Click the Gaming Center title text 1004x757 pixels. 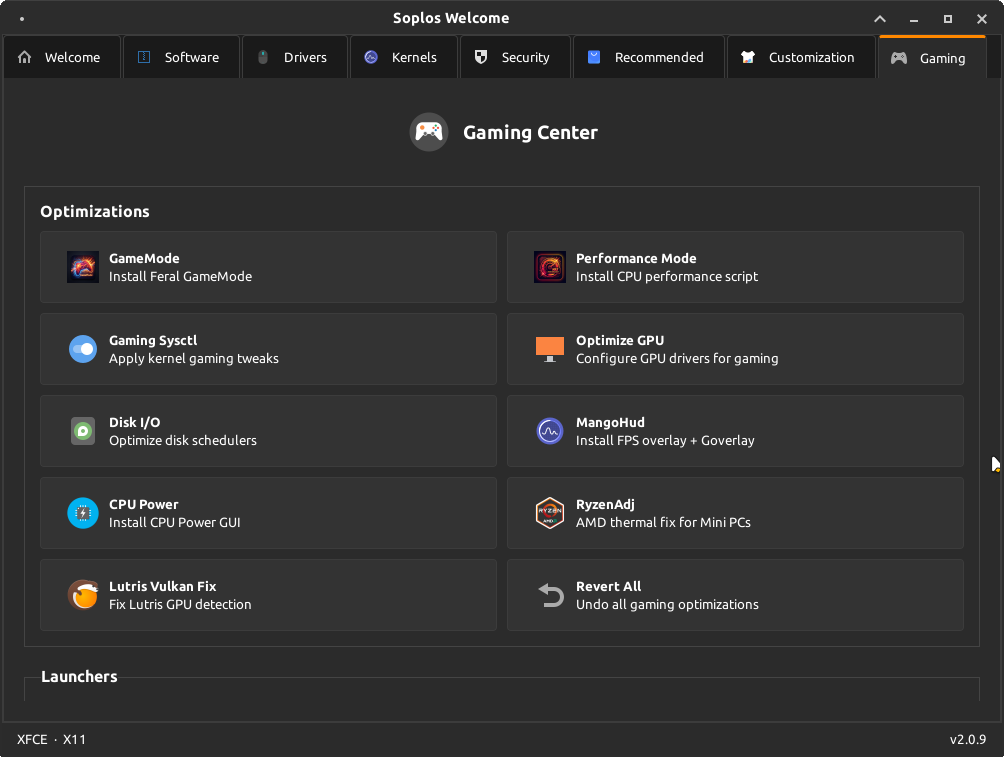click(530, 133)
